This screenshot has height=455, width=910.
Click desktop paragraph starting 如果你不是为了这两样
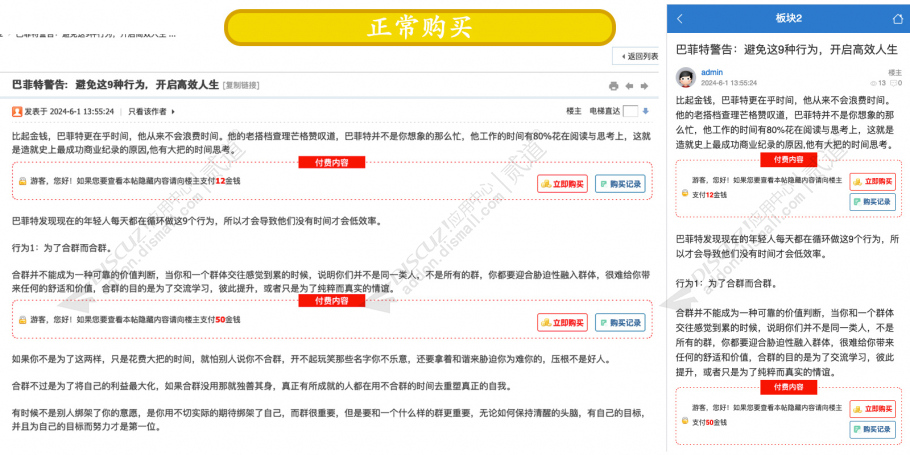311,359
